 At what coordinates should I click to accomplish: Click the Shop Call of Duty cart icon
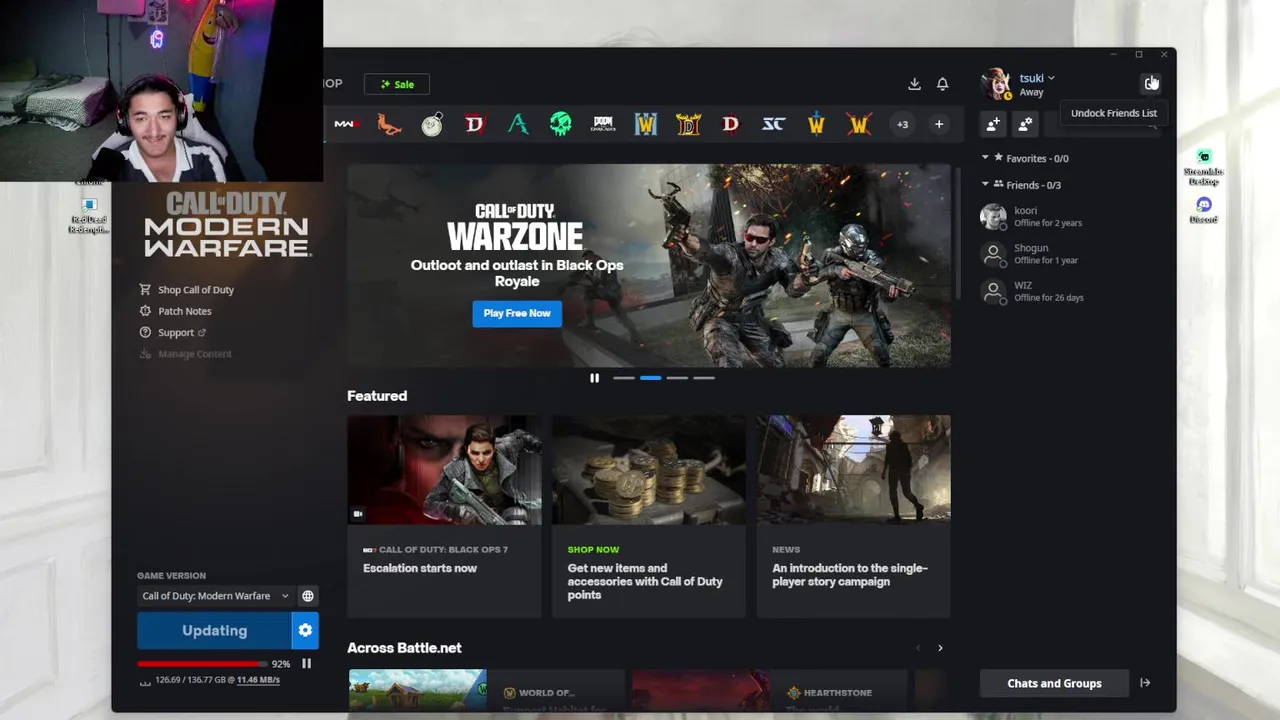coord(146,290)
